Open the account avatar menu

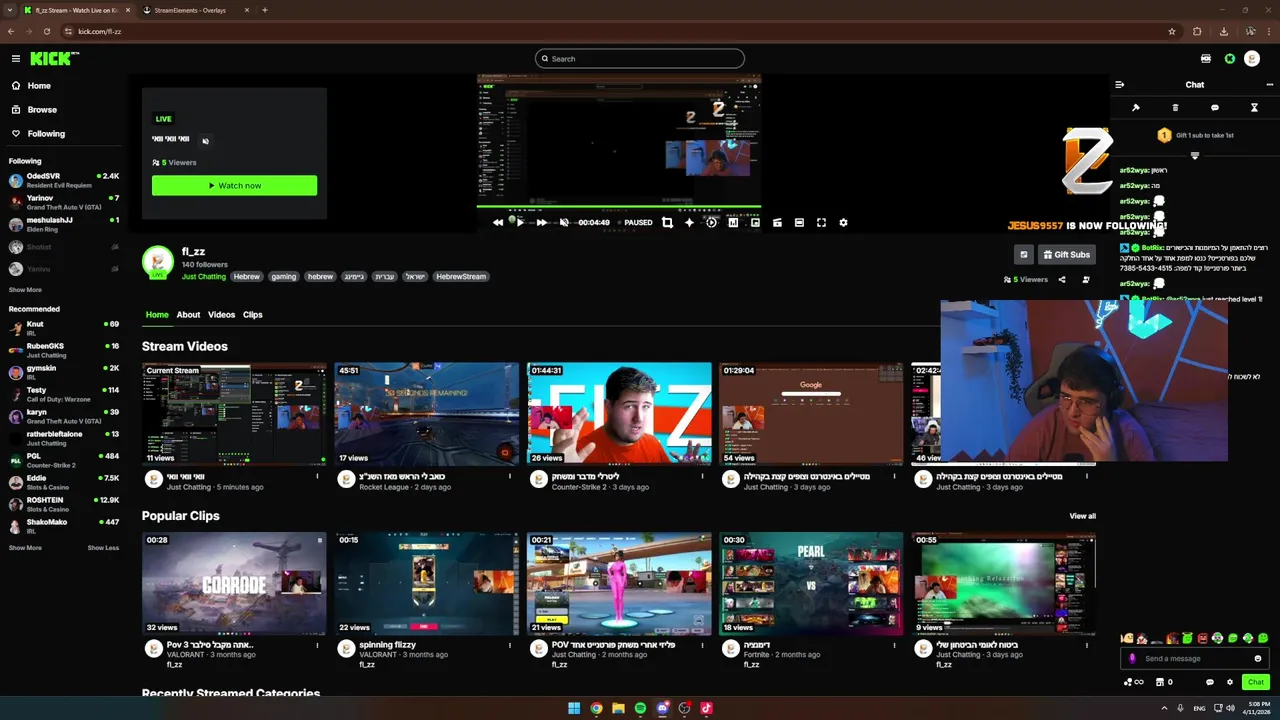(1251, 59)
